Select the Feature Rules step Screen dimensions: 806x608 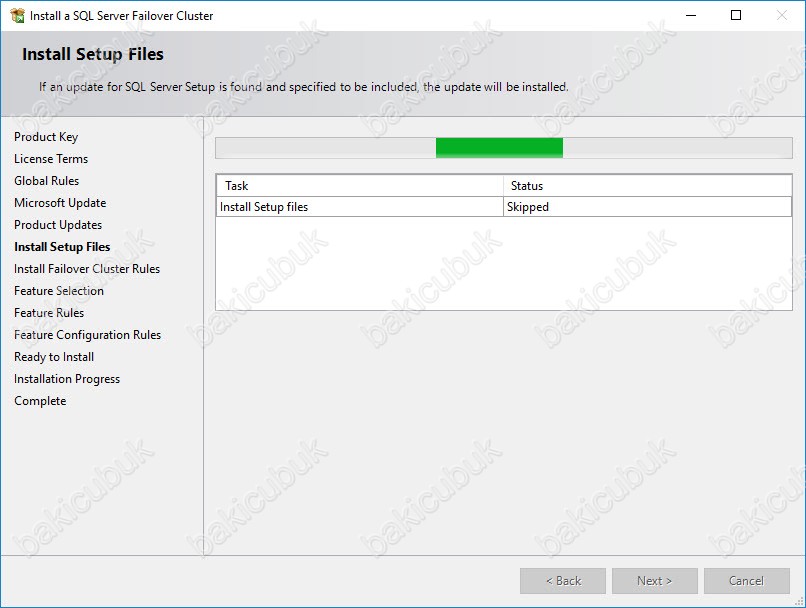click(49, 313)
